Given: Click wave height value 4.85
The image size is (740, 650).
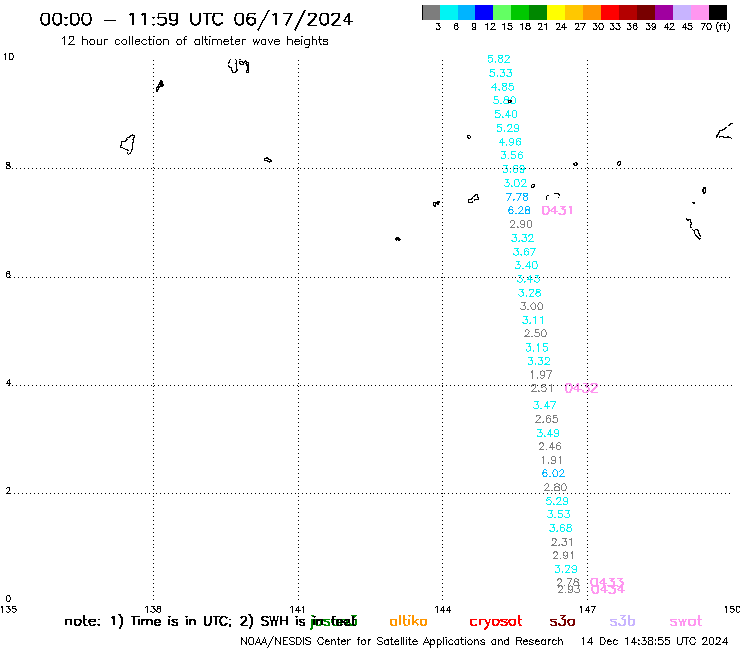Looking at the screenshot, I should [x=503, y=87].
